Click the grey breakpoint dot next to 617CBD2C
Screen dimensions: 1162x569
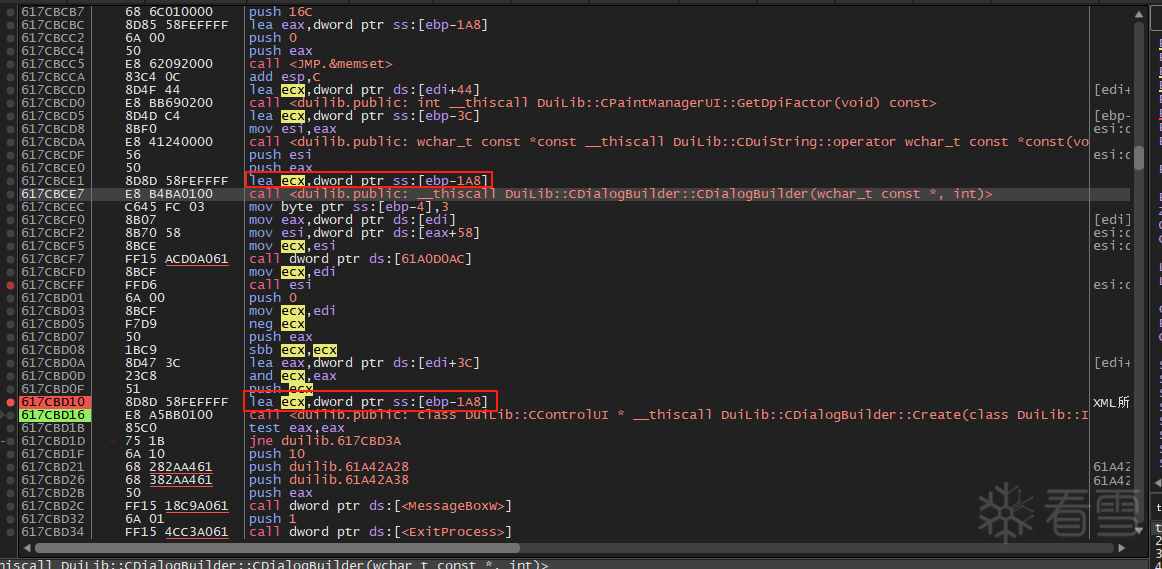pyautogui.click(x=11, y=506)
